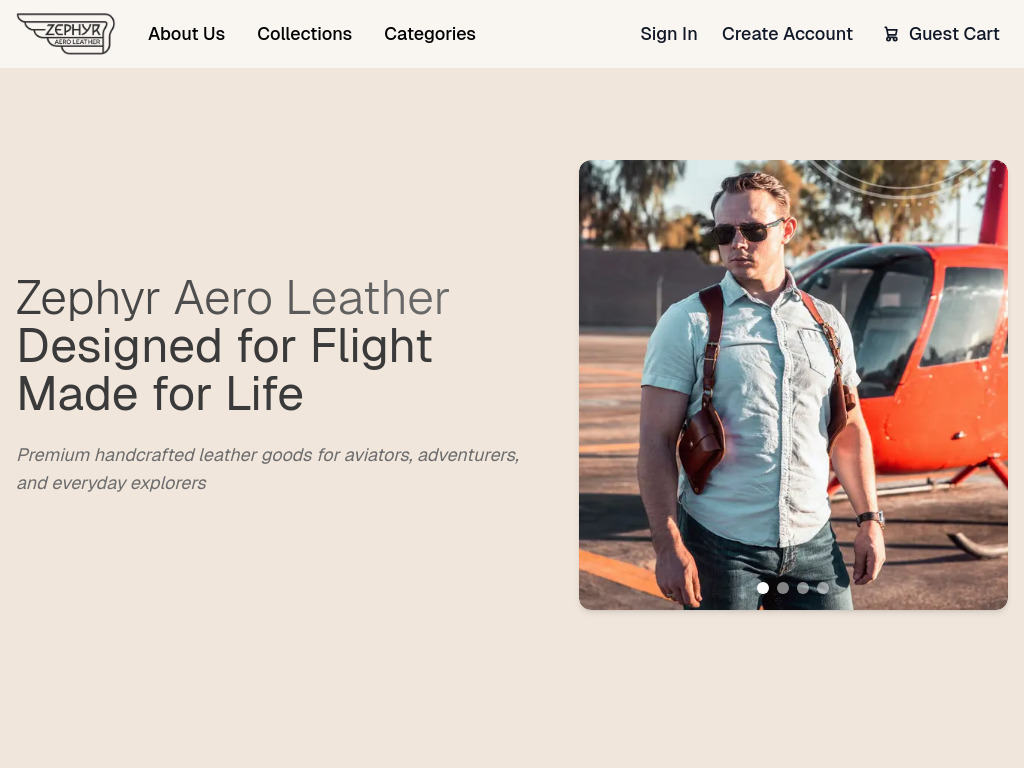Jump to the third carousel slide dot

tap(803, 588)
